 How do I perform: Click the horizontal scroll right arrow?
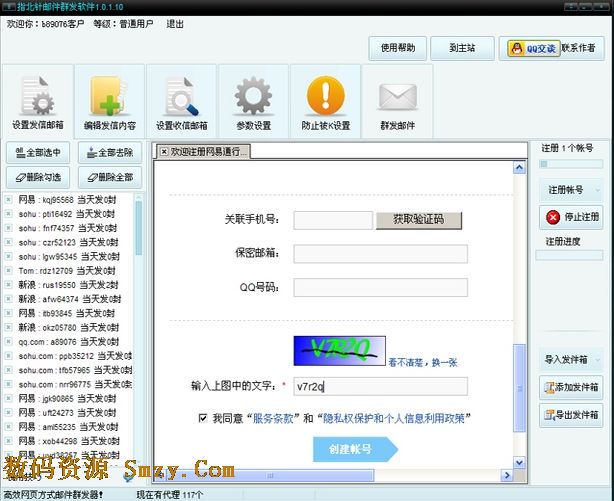507,476
